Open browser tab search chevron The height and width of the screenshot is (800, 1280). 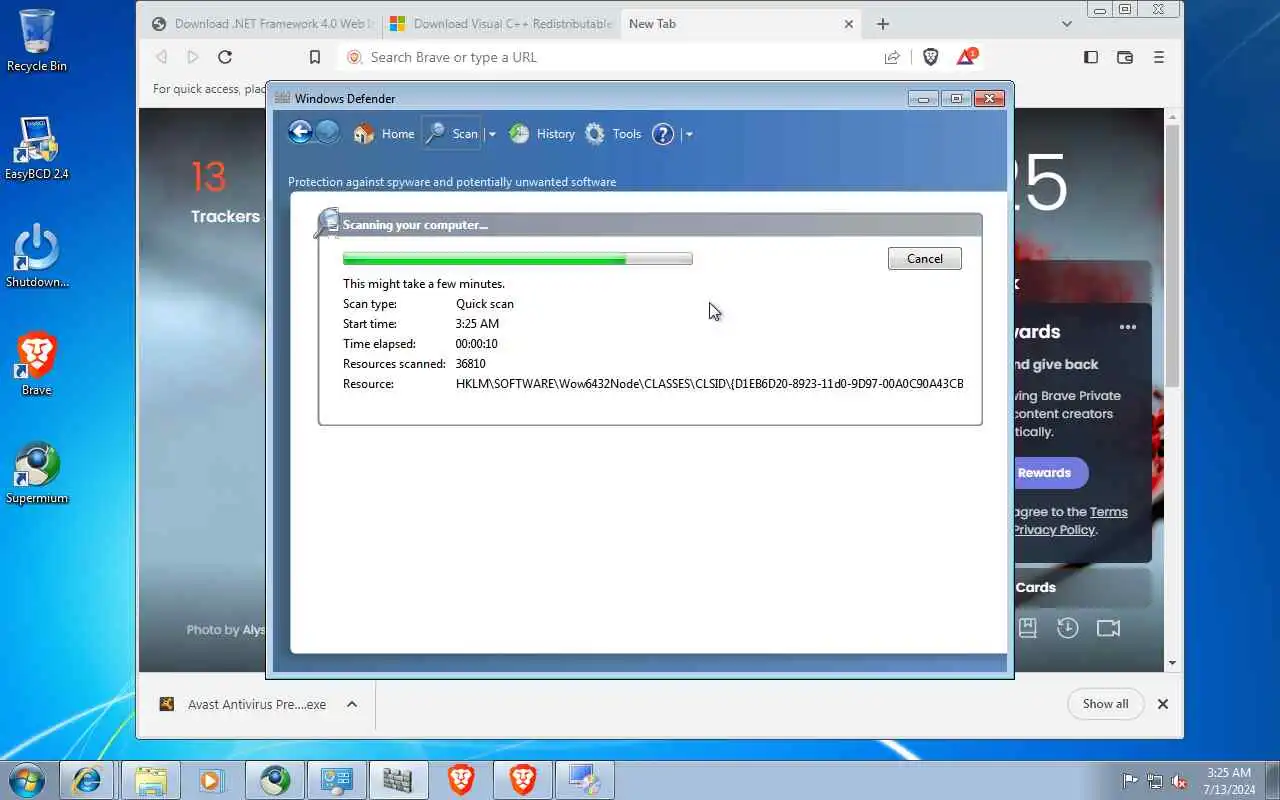click(x=1067, y=24)
